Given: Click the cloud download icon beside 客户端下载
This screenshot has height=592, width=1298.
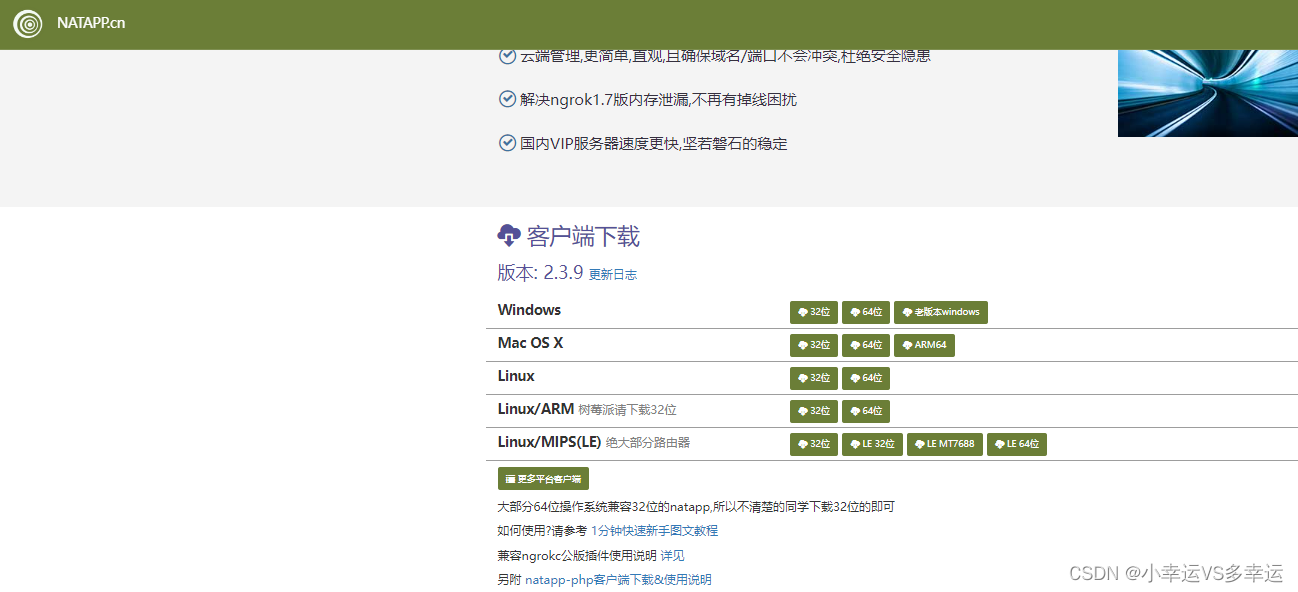Looking at the screenshot, I should [x=509, y=236].
